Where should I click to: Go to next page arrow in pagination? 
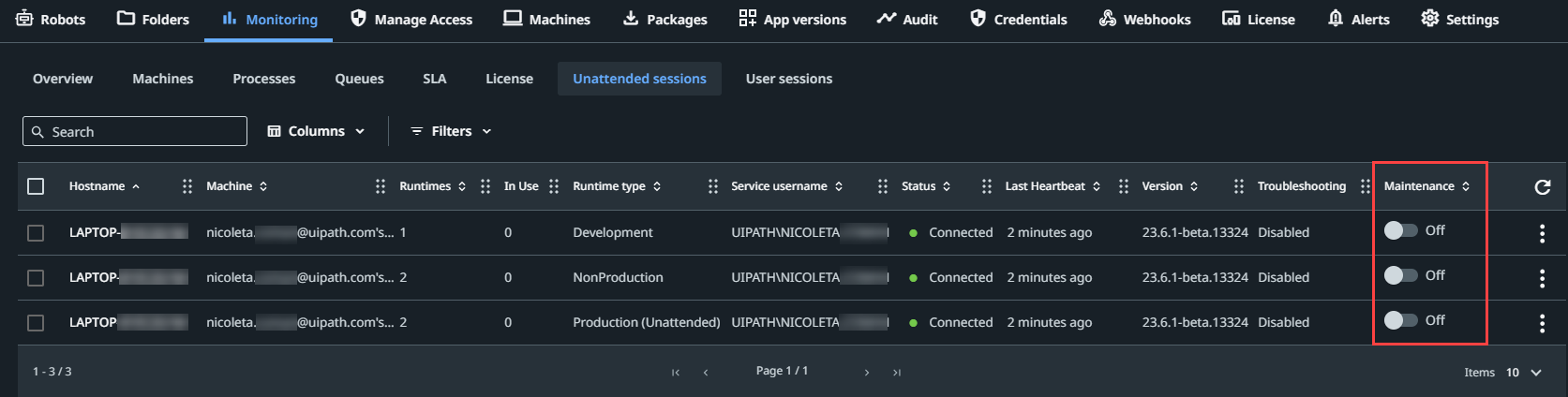coord(867,373)
